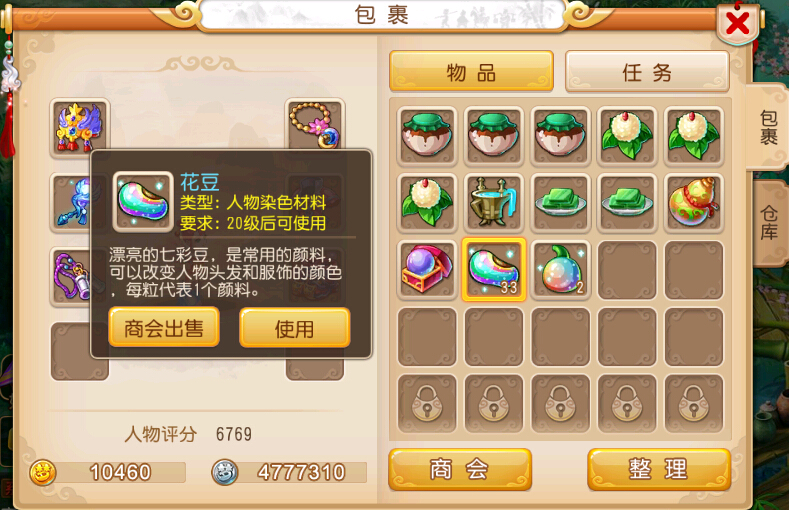Open the equipped purple belt slot
Viewport: 789px width, 510px height.
click(70, 277)
